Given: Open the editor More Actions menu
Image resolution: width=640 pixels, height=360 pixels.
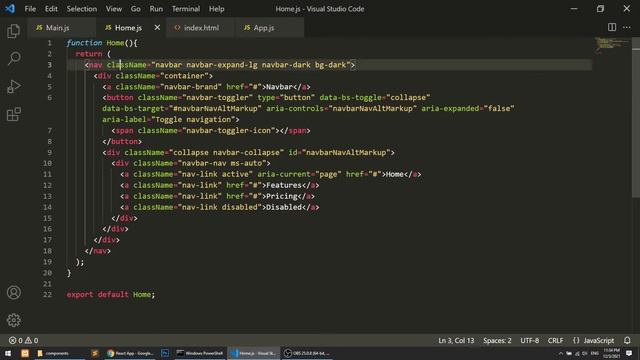Looking at the screenshot, I should (627, 27).
